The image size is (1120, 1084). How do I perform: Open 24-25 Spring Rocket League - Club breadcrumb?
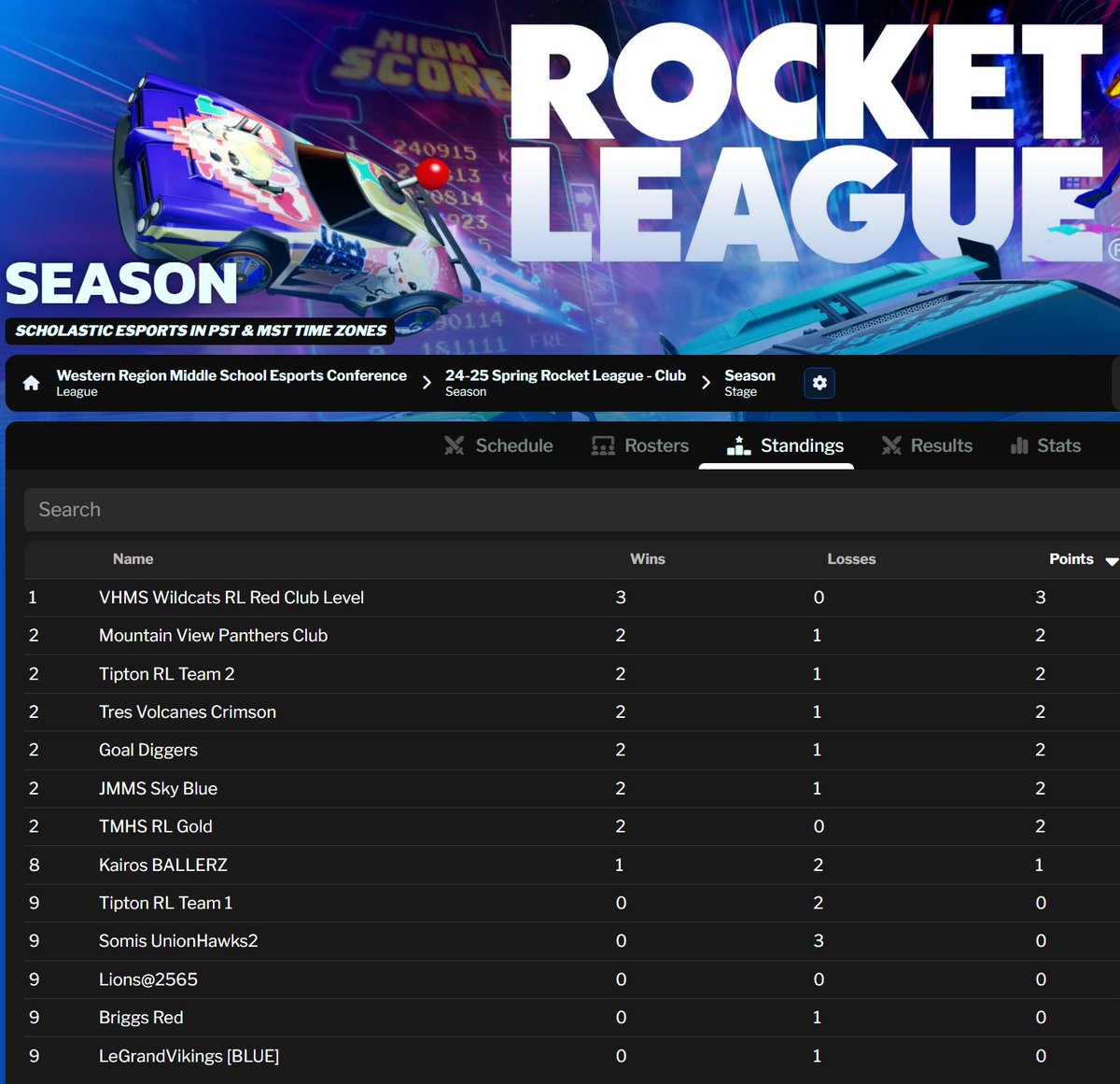click(x=566, y=383)
